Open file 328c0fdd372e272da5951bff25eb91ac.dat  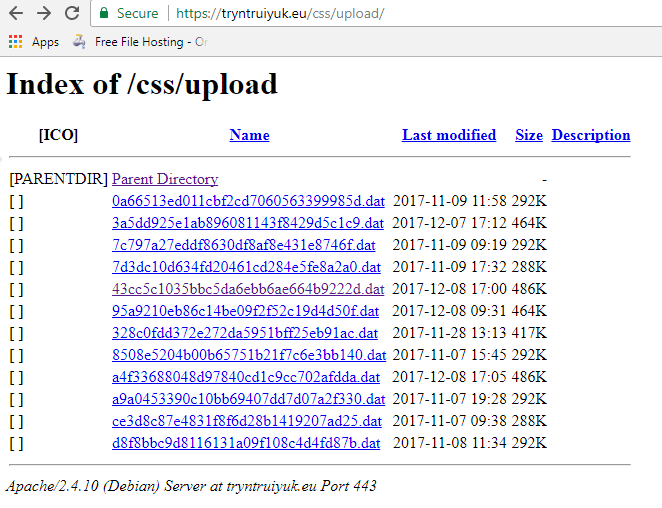pyautogui.click(x=245, y=333)
